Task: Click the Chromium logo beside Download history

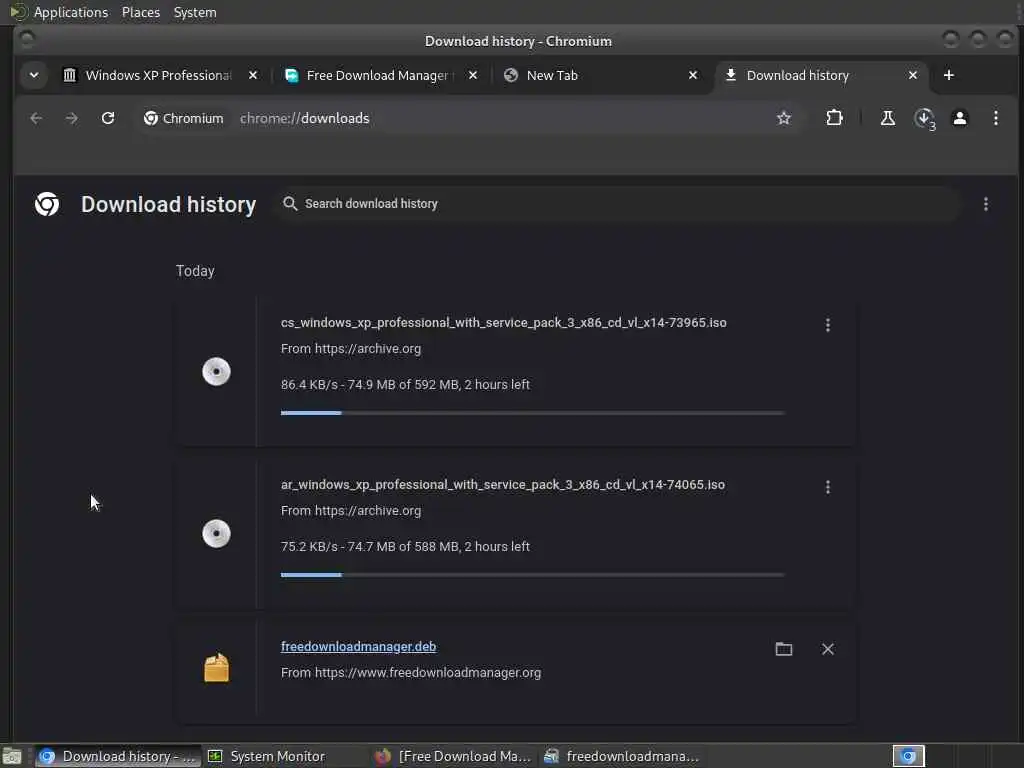Action: point(47,204)
